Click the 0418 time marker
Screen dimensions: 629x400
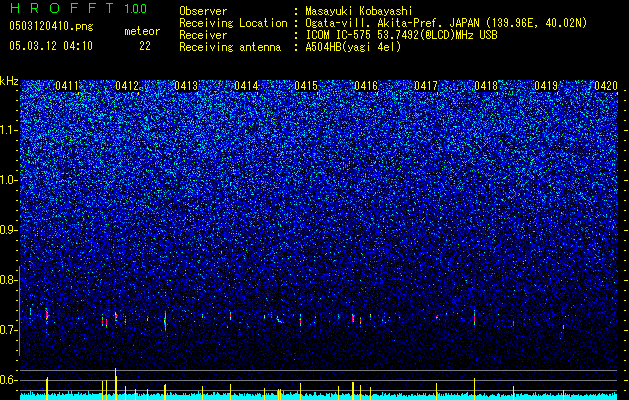coord(486,86)
